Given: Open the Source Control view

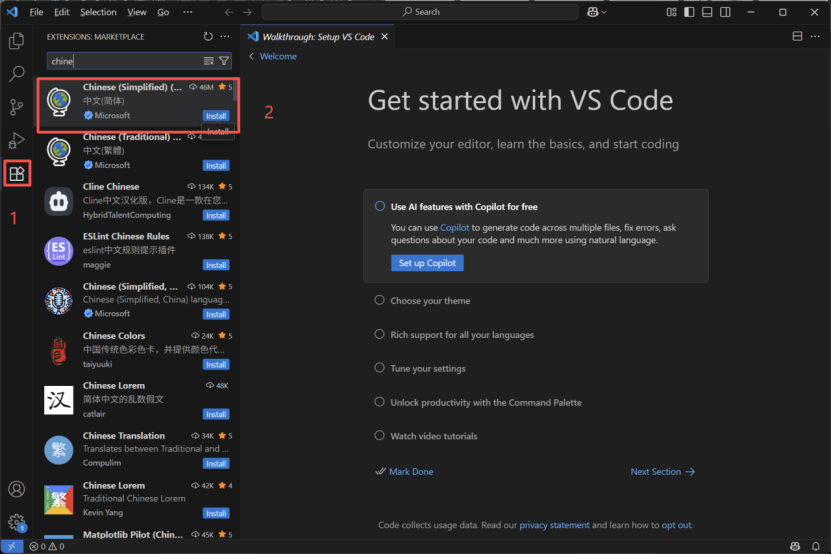Looking at the screenshot, I should pos(16,107).
